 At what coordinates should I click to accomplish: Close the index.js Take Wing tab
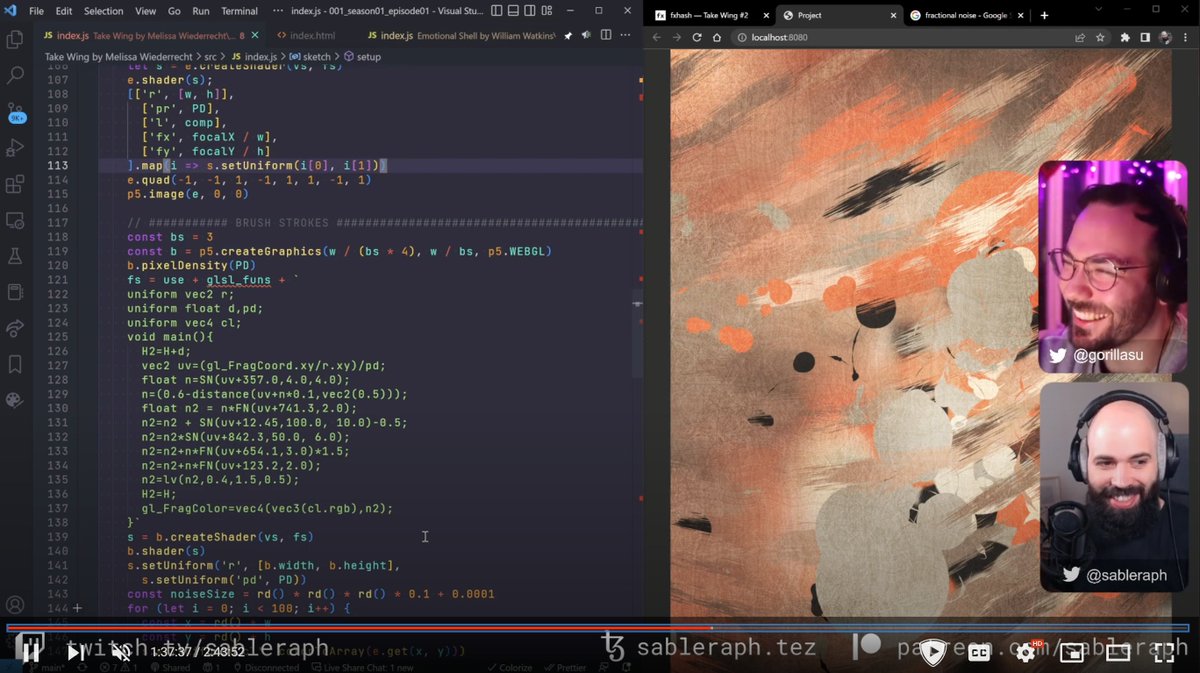click(x=254, y=35)
